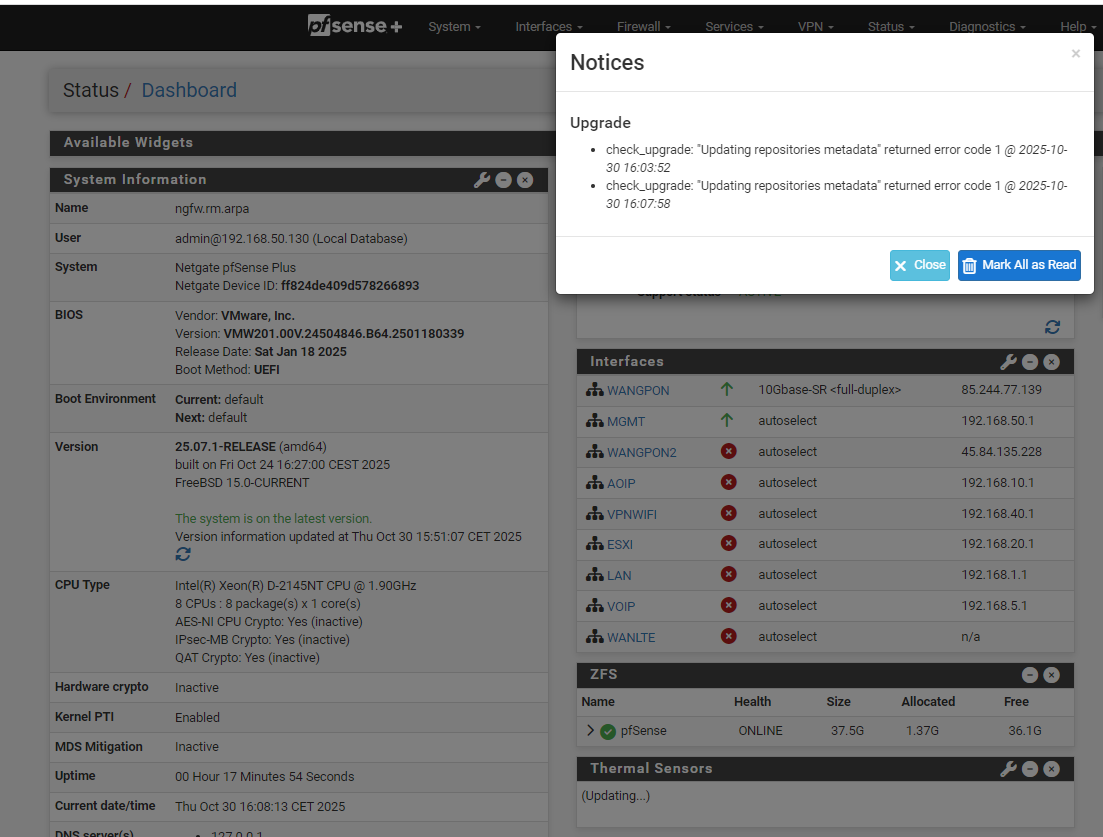This screenshot has height=837, width=1103.
Task: Click the System Information wrench configure icon
Action: [481, 180]
